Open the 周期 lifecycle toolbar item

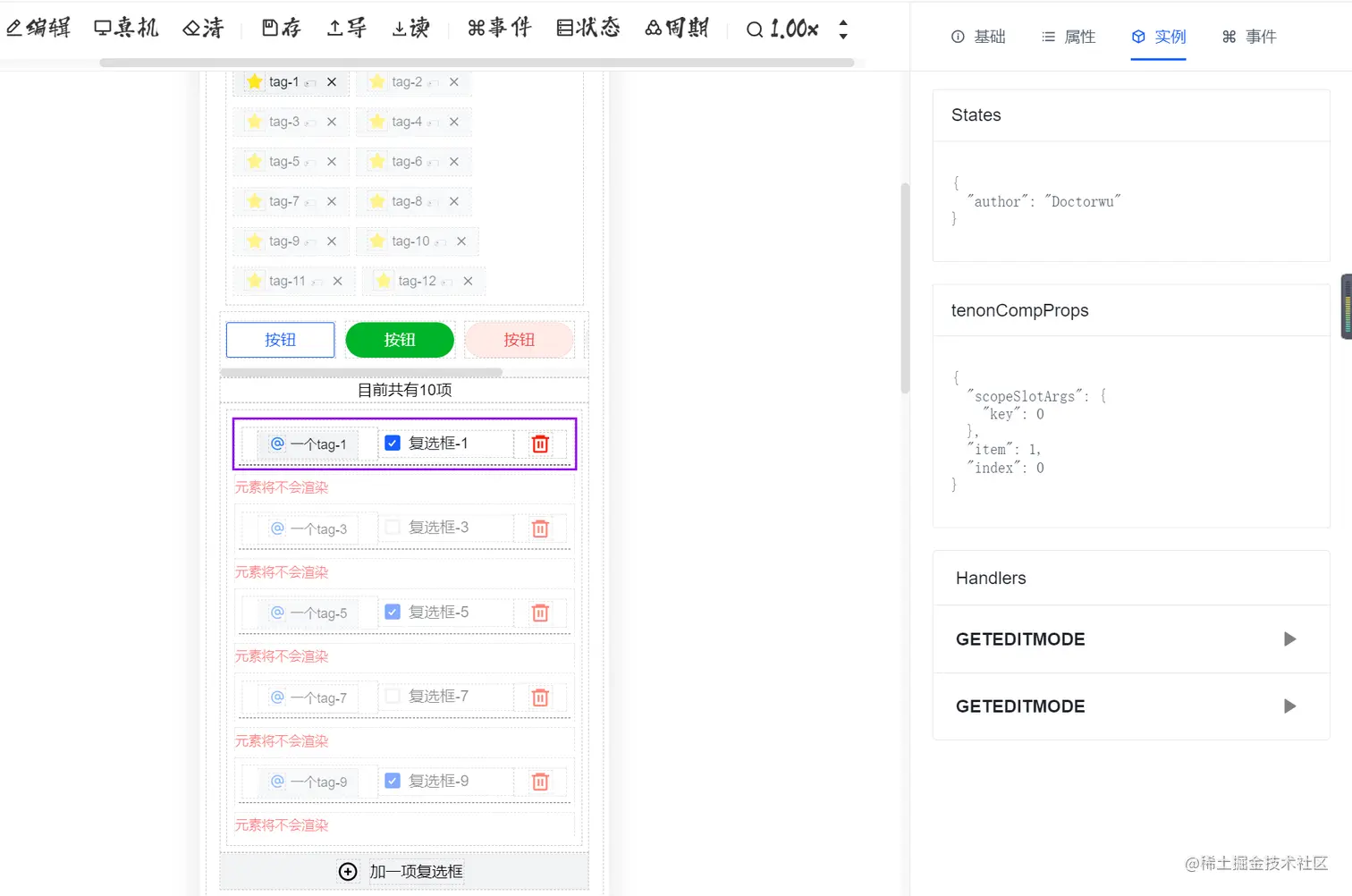pyautogui.click(x=677, y=28)
